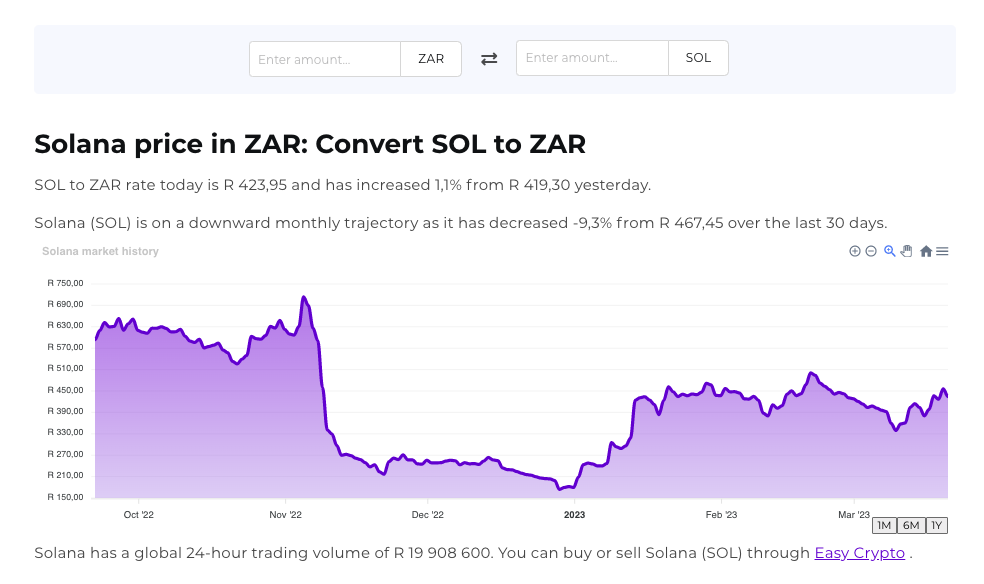Open the SOL currency selector
984x584 pixels.
tap(698, 57)
